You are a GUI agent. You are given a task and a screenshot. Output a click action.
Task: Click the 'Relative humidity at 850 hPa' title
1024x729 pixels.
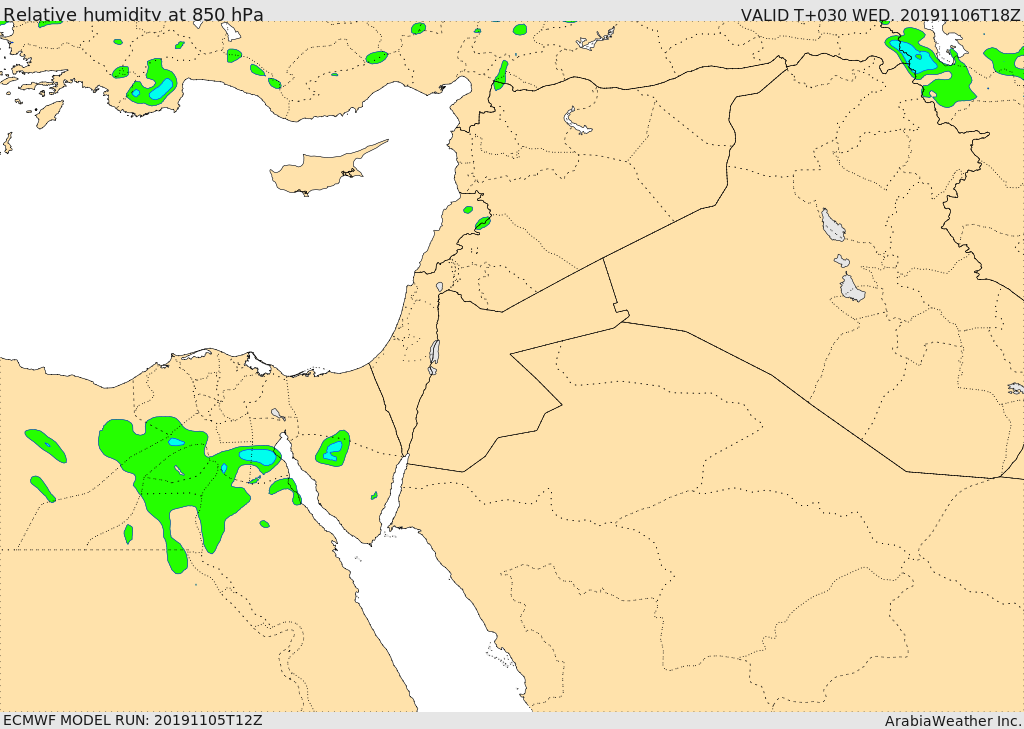[x=133, y=14]
